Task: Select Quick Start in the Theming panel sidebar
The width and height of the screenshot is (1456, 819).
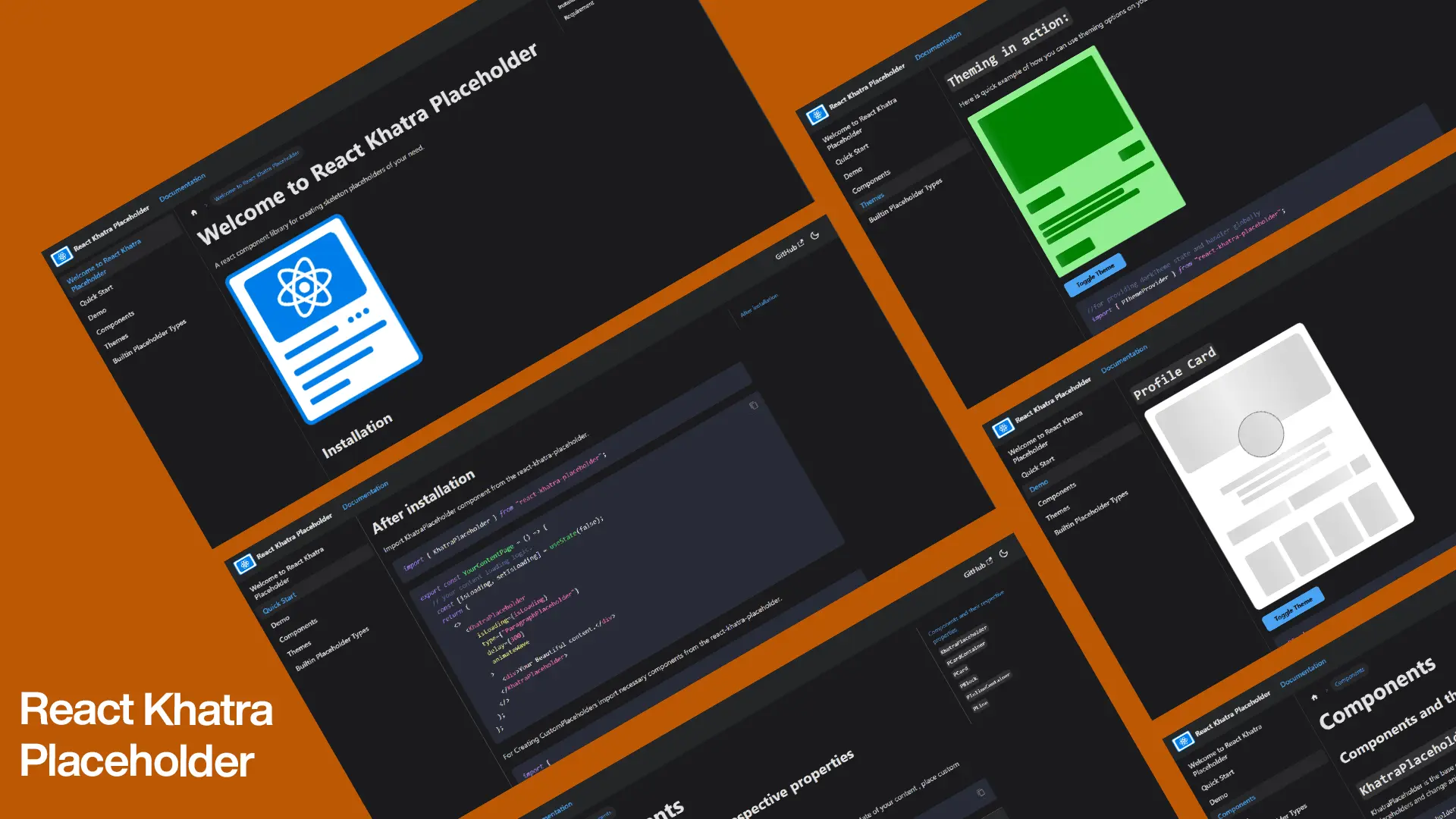Action: click(852, 154)
